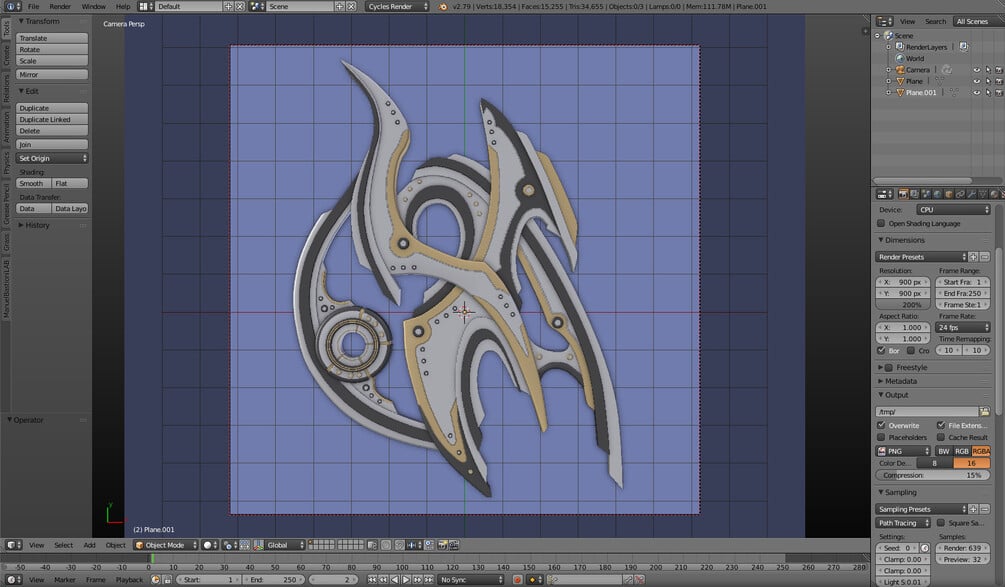The height and width of the screenshot is (587, 1005).
Task: Click the play reverse button
Action: tap(395, 580)
